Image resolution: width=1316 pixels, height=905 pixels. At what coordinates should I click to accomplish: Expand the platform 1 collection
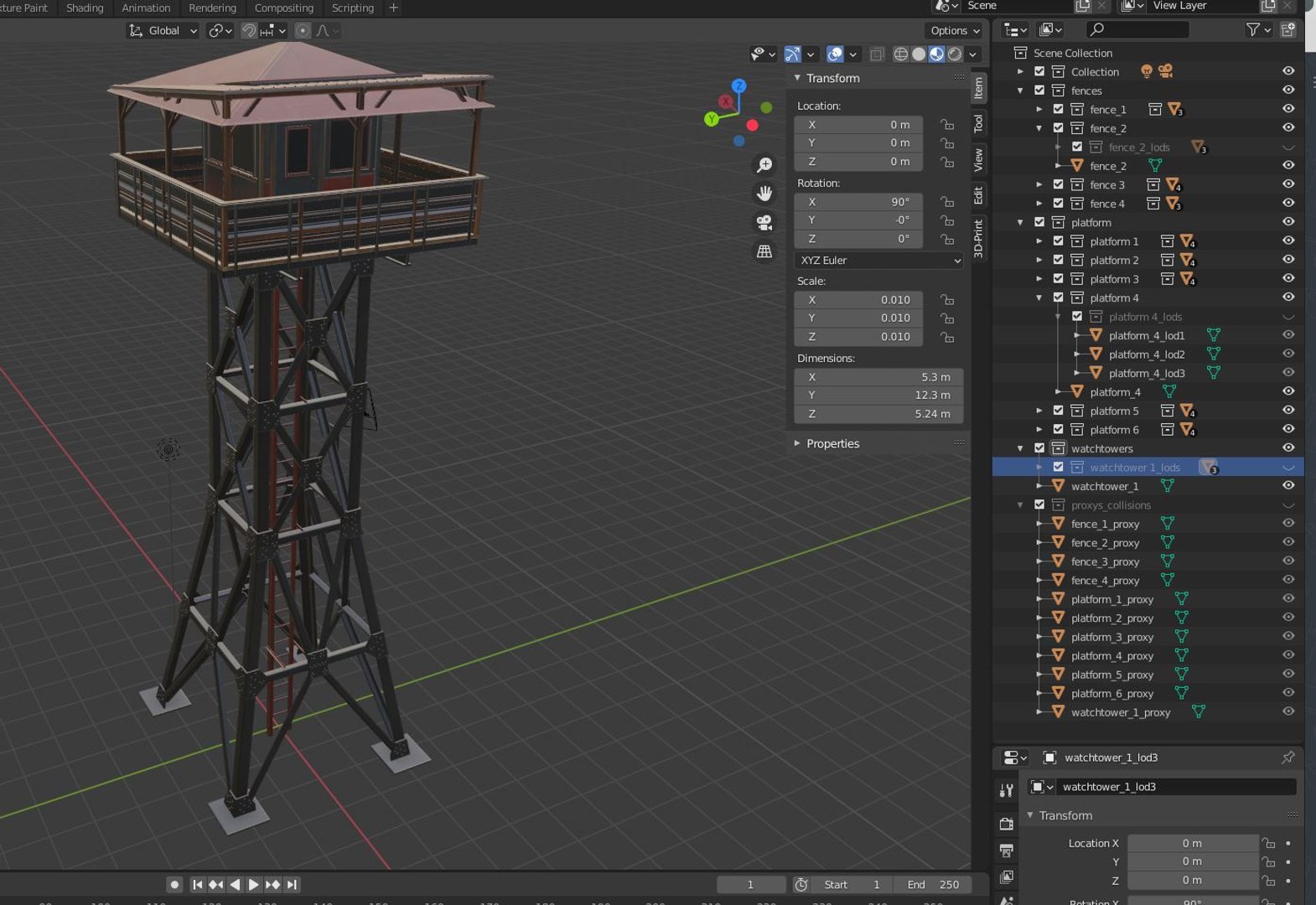pyautogui.click(x=1039, y=241)
